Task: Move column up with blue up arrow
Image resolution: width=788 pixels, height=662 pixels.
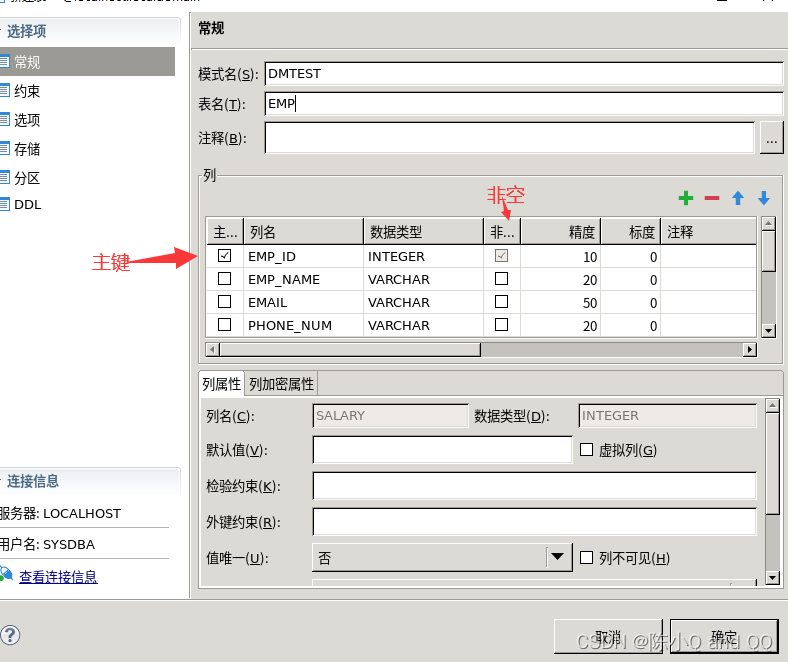Action: [x=738, y=198]
